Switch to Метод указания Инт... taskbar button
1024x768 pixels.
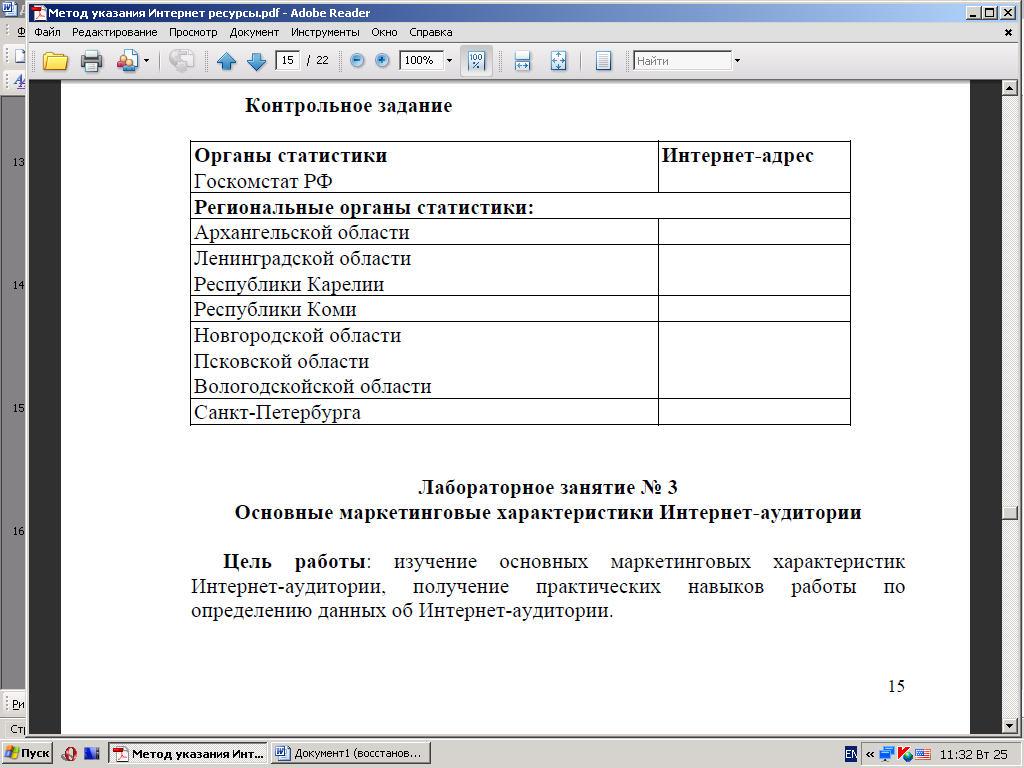(188, 753)
